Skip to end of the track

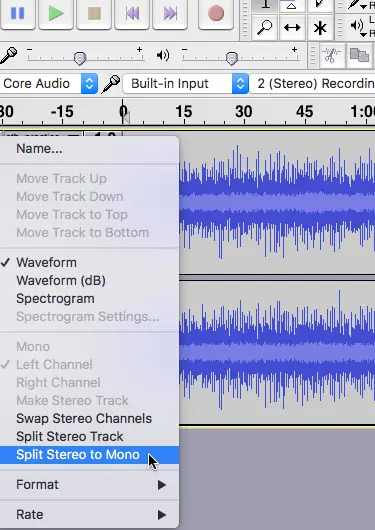[x=170, y=14]
